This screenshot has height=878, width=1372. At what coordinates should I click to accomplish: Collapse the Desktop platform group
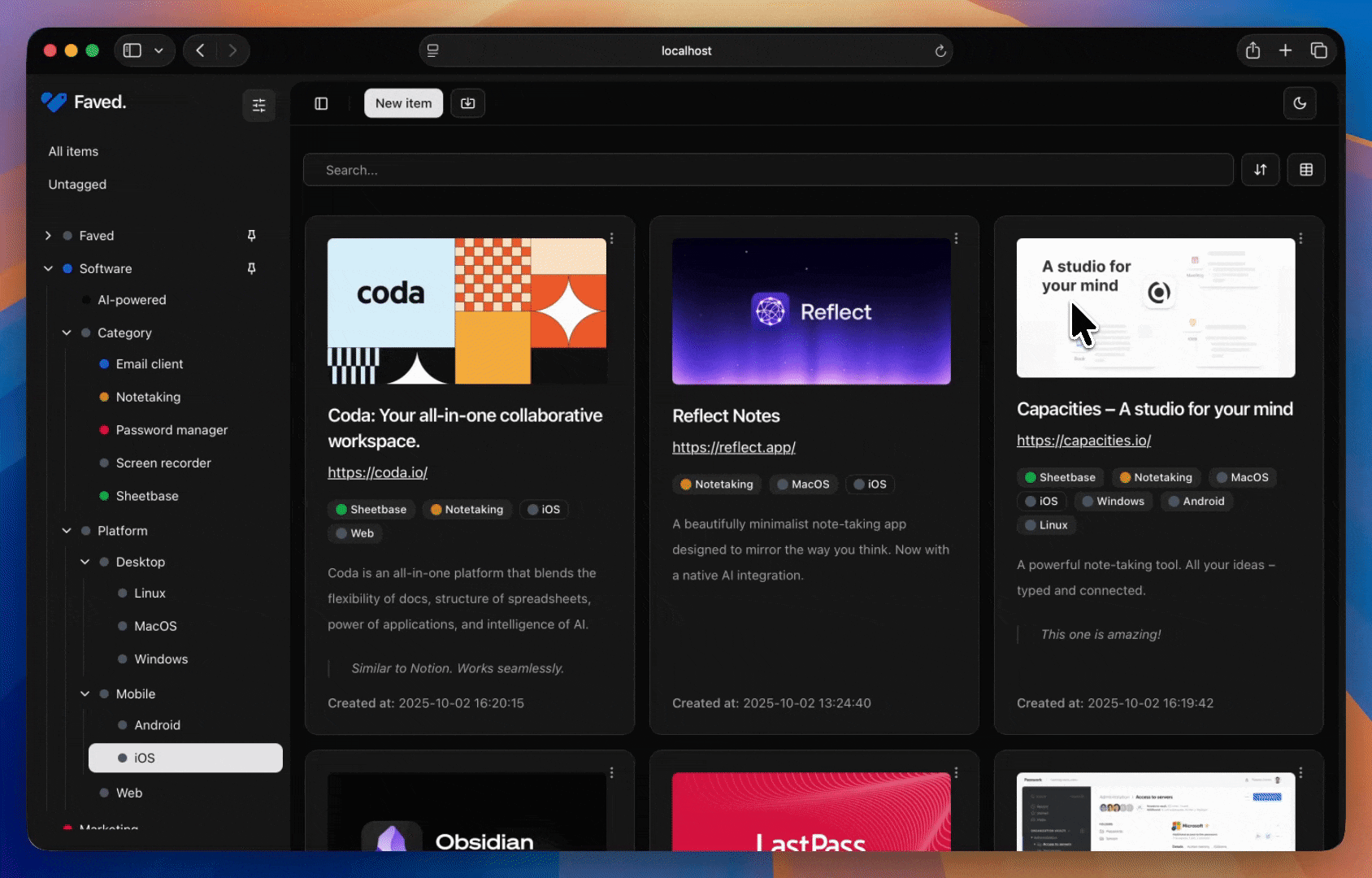(x=85, y=562)
